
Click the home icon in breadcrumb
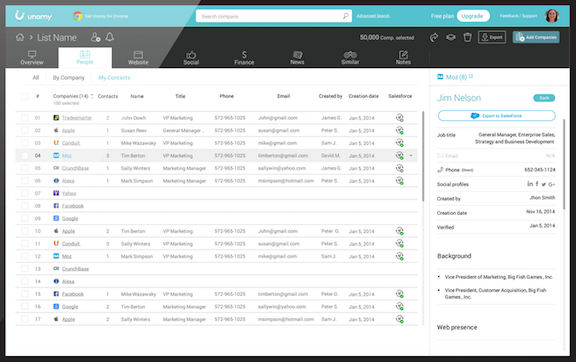[20, 37]
